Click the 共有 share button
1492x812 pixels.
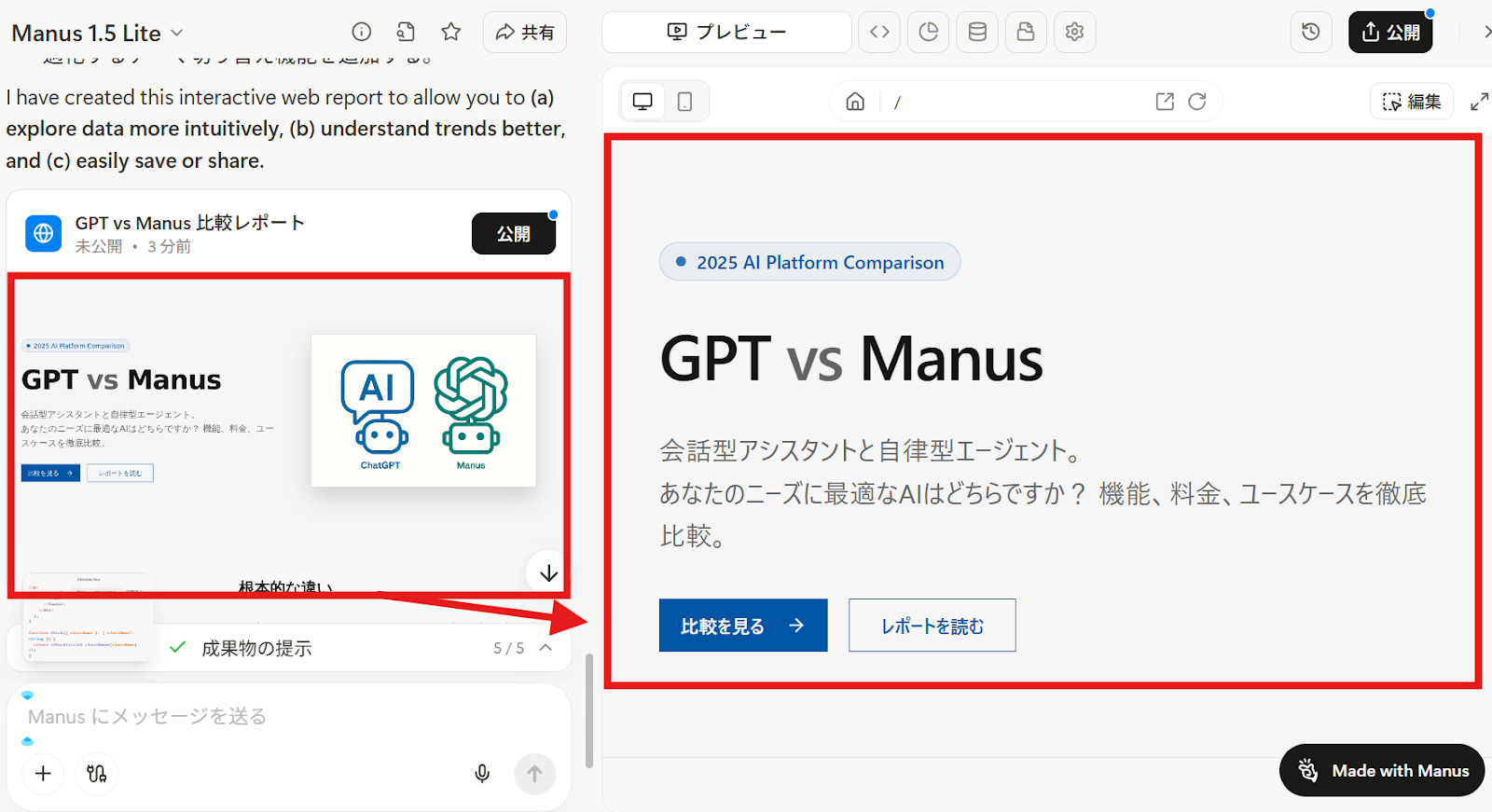525,33
